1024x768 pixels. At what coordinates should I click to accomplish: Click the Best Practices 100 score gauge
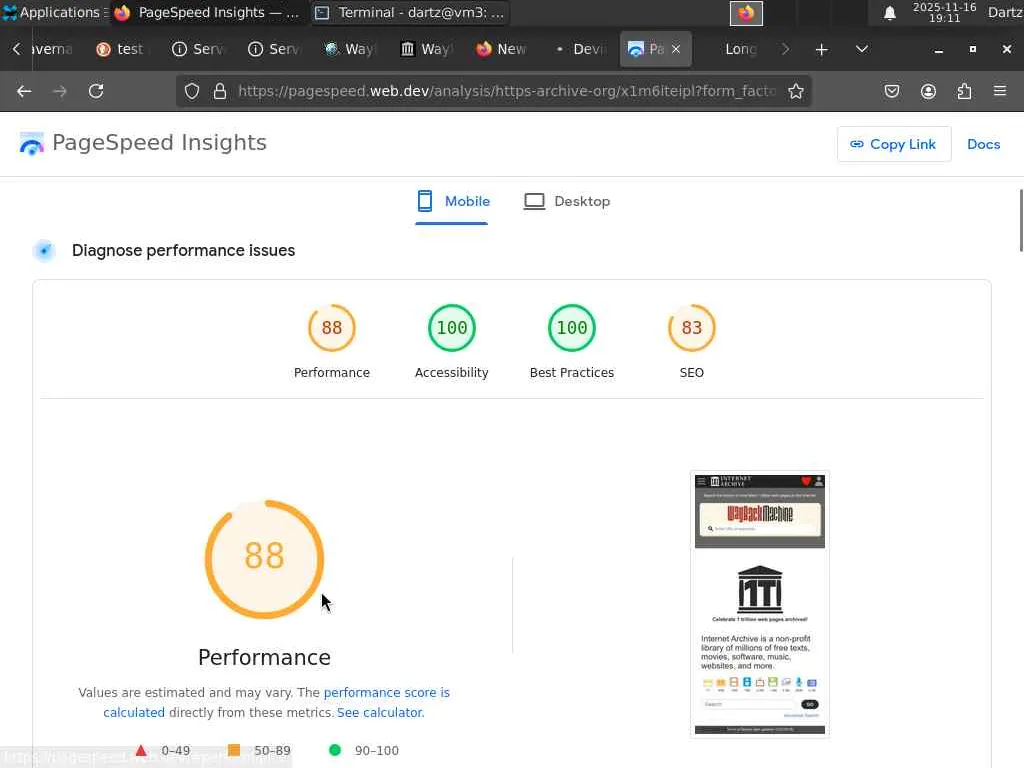572,328
